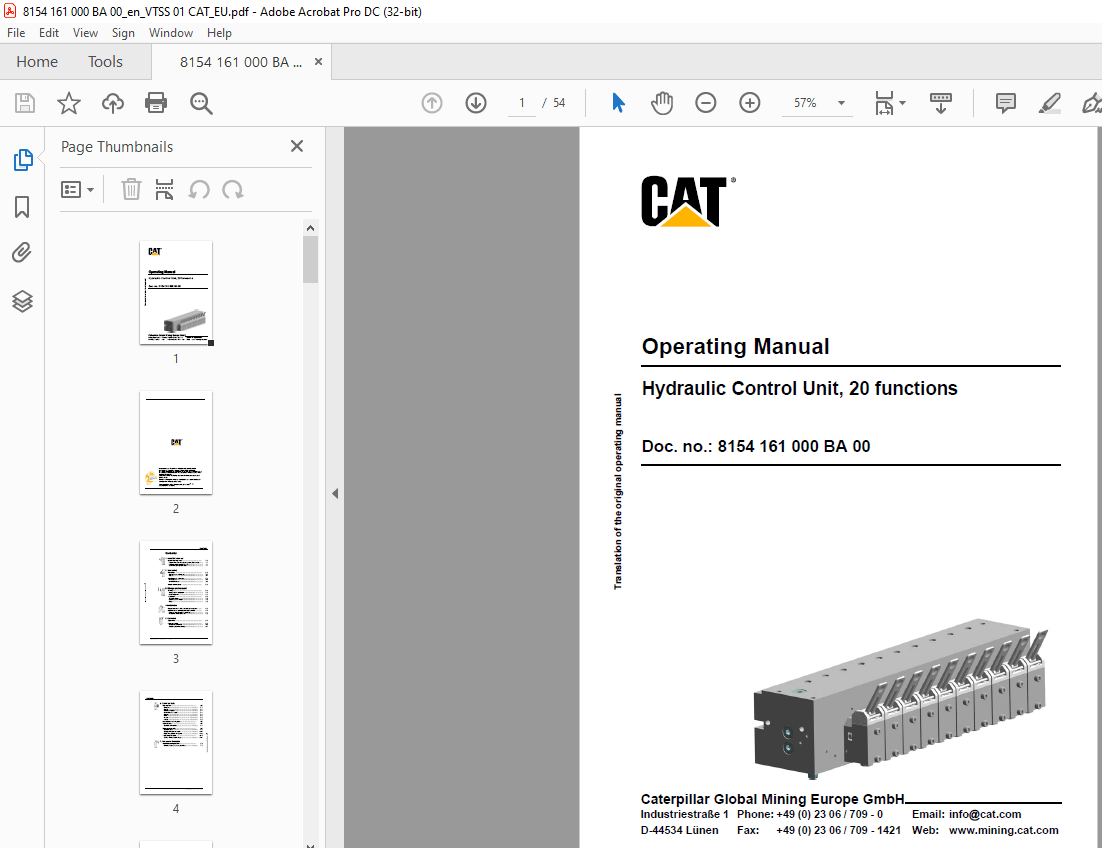Click the page number input field

pos(522,103)
